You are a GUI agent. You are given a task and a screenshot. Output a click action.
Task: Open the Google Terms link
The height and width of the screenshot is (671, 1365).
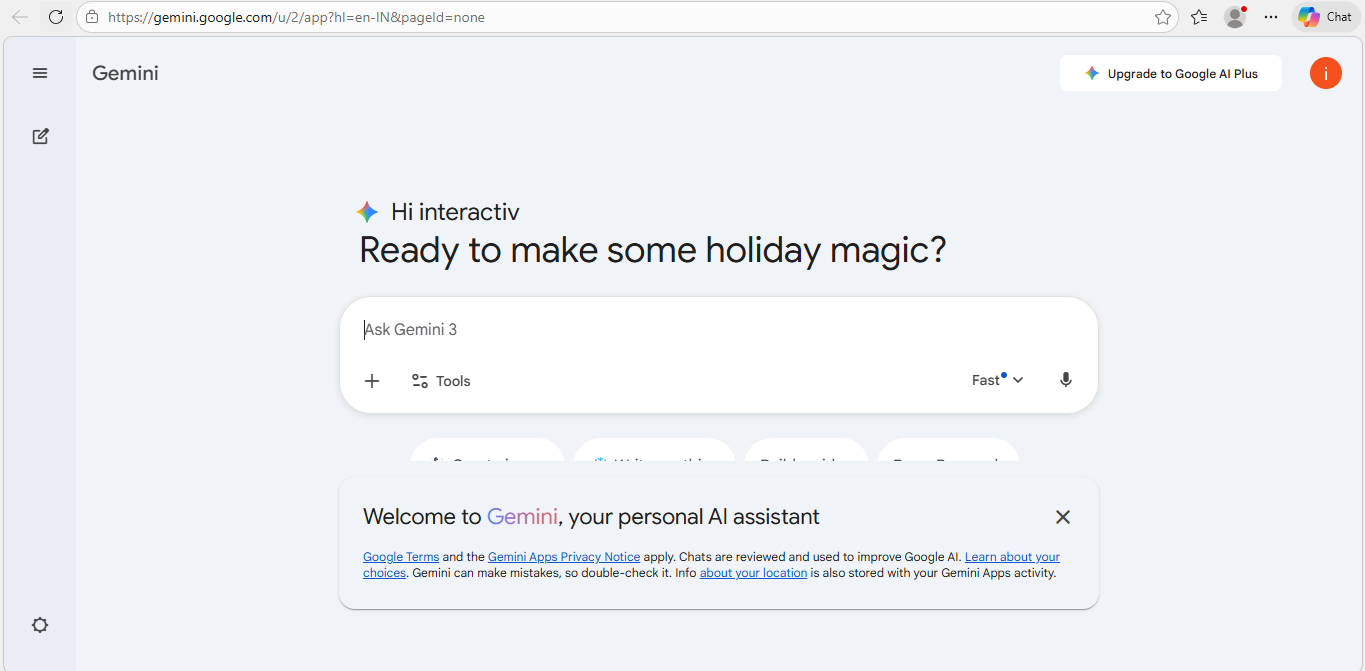(401, 557)
